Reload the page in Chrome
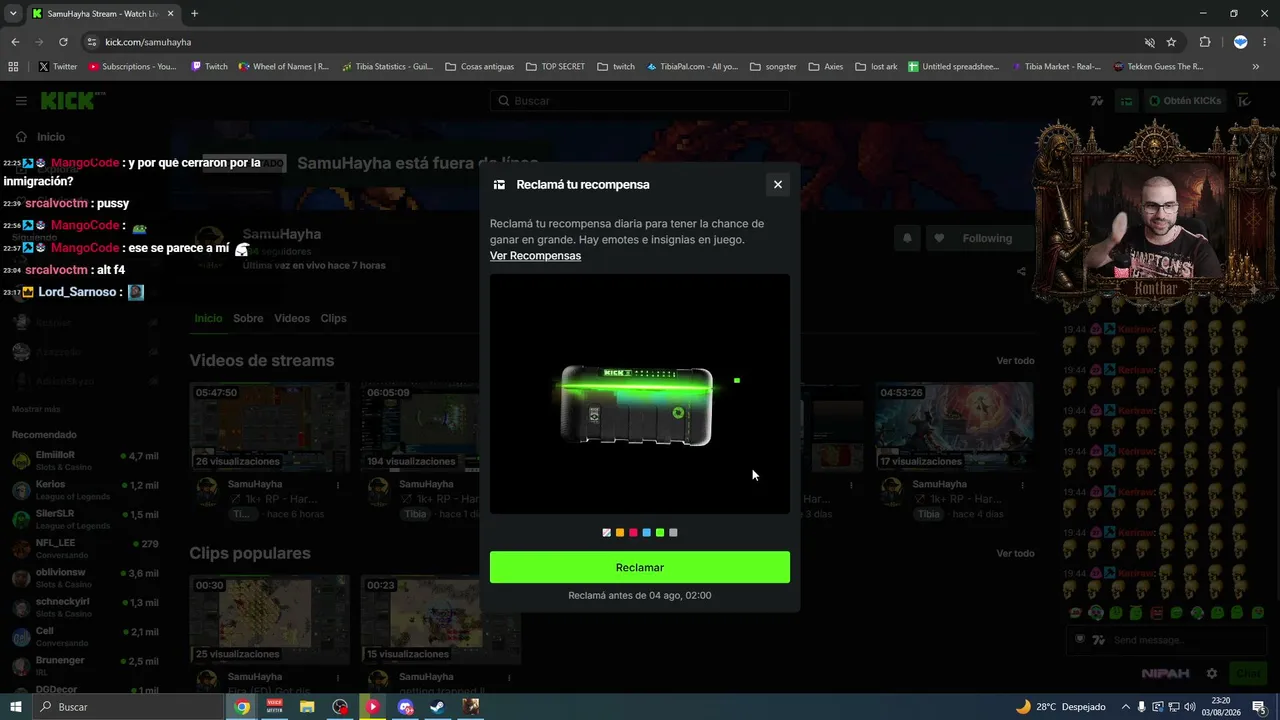The width and height of the screenshot is (1280, 720). pyautogui.click(x=63, y=42)
